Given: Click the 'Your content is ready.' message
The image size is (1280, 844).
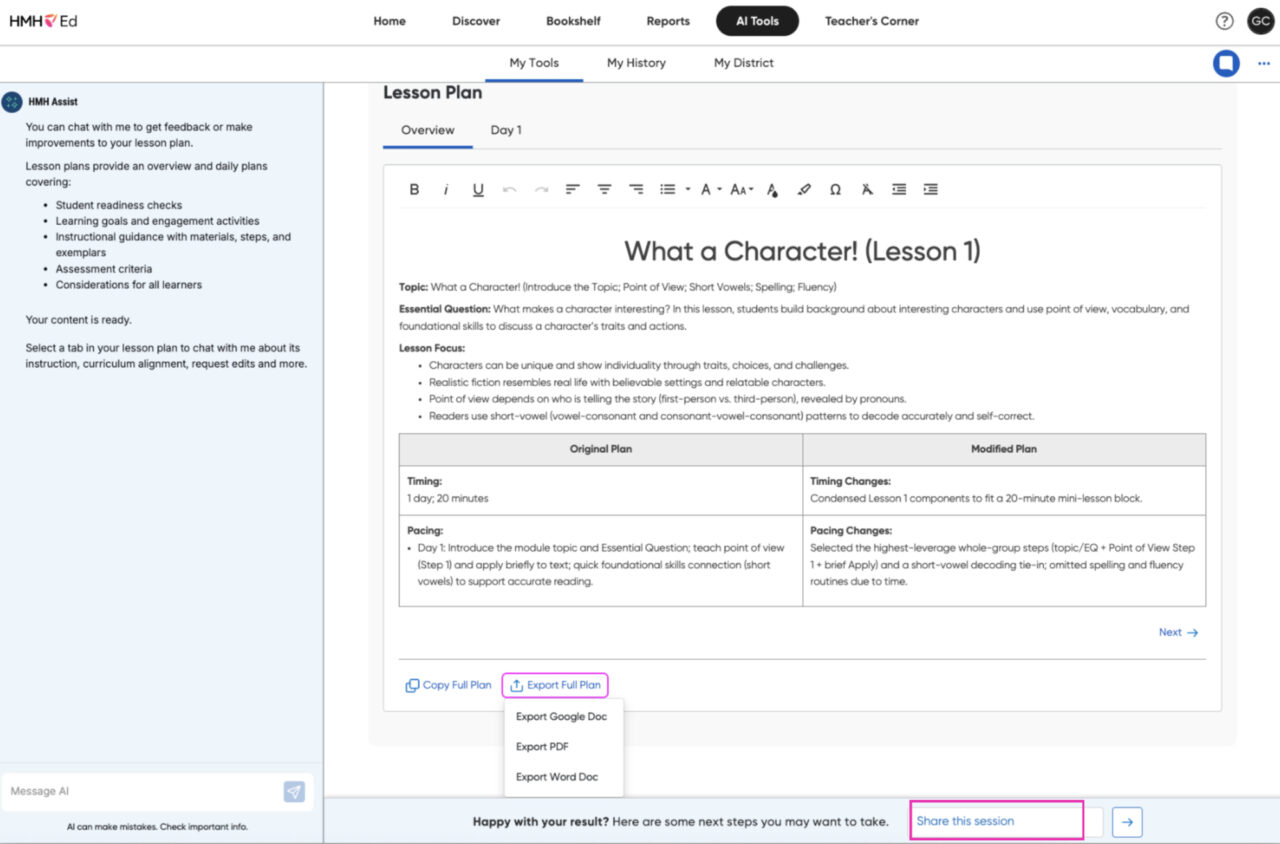Looking at the screenshot, I should 78,320.
